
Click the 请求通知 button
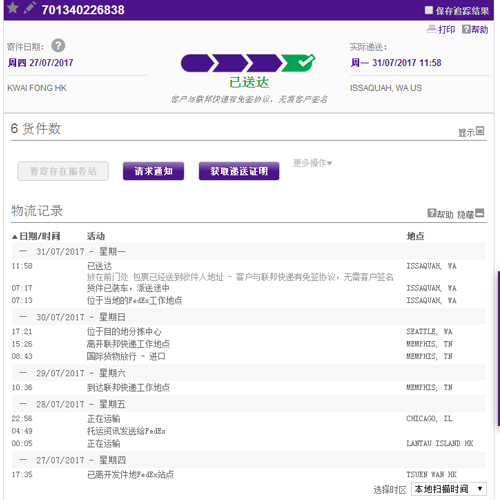tap(153, 171)
